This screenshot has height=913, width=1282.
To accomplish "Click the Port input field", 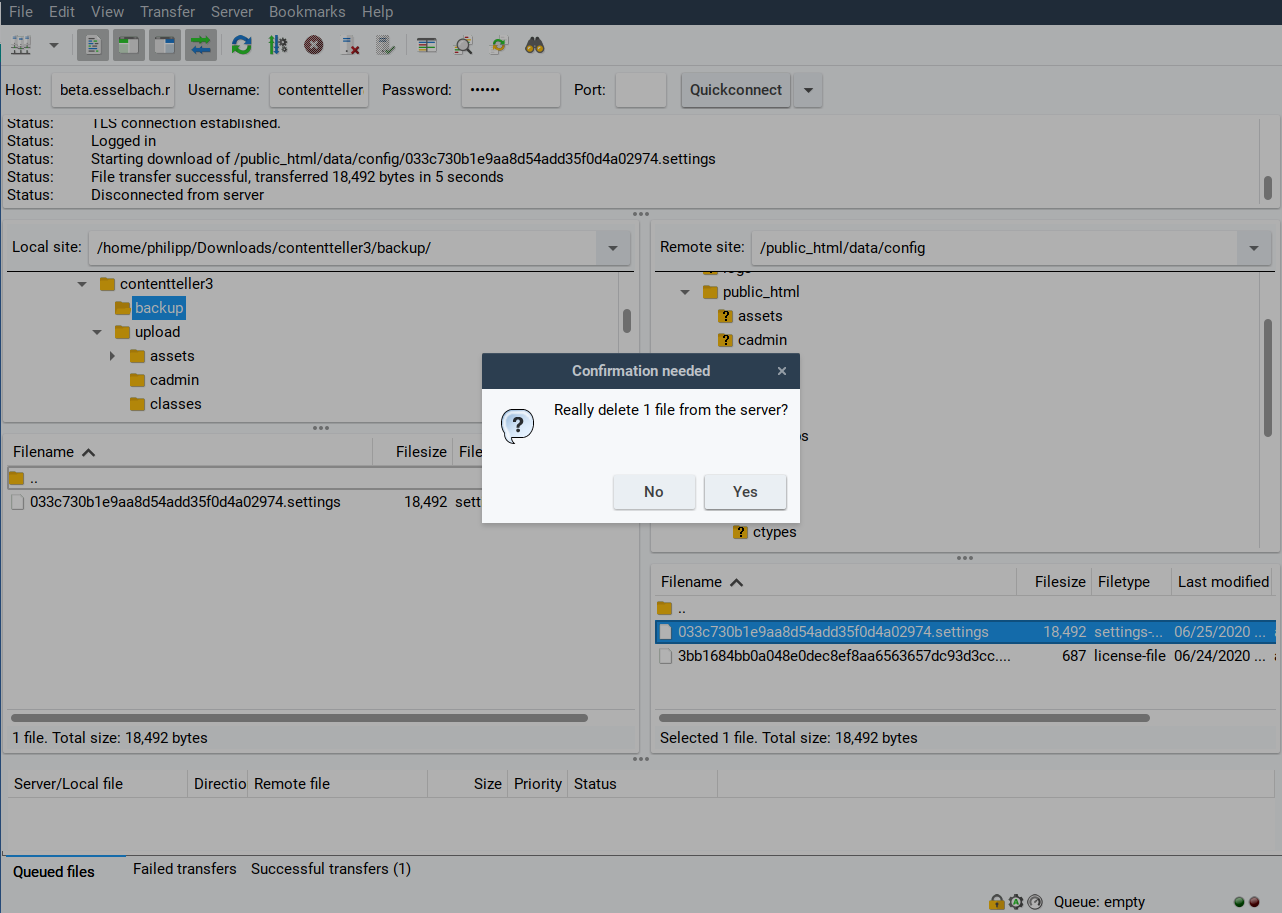I will [x=641, y=90].
